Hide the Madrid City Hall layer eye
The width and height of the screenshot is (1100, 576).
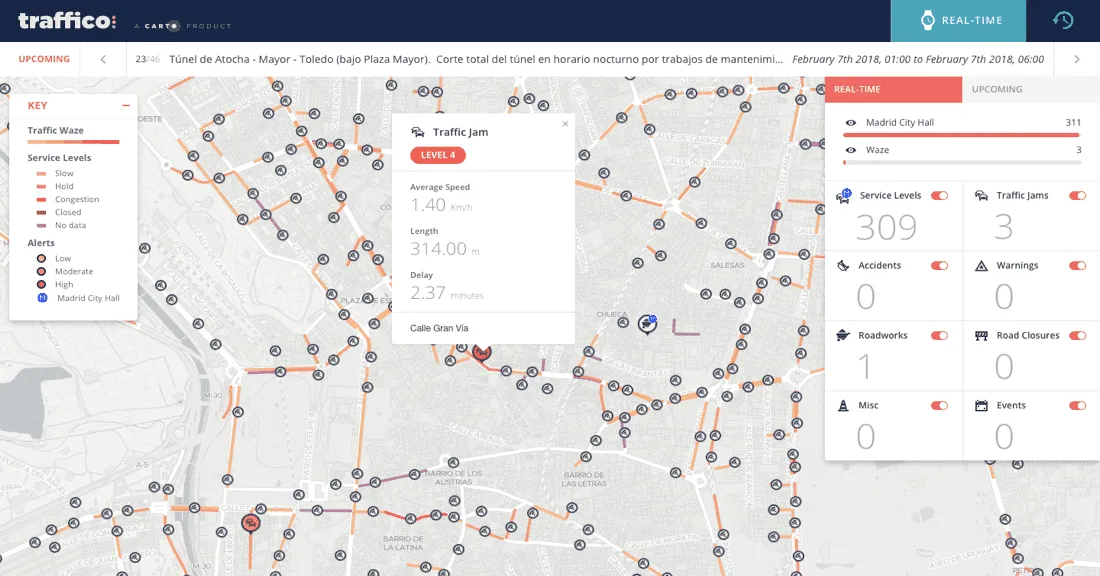[850, 122]
